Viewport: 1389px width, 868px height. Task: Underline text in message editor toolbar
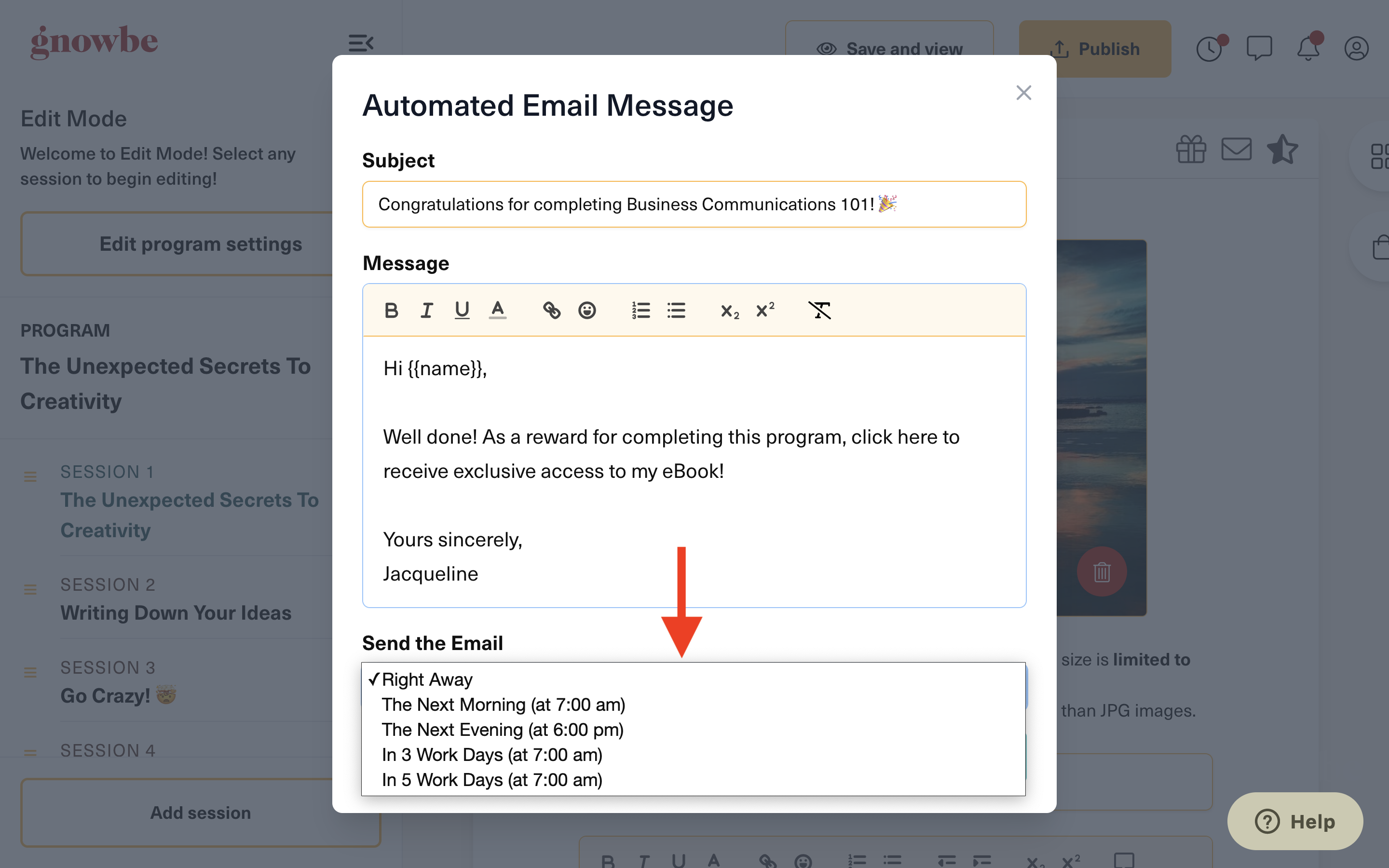pos(462,311)
